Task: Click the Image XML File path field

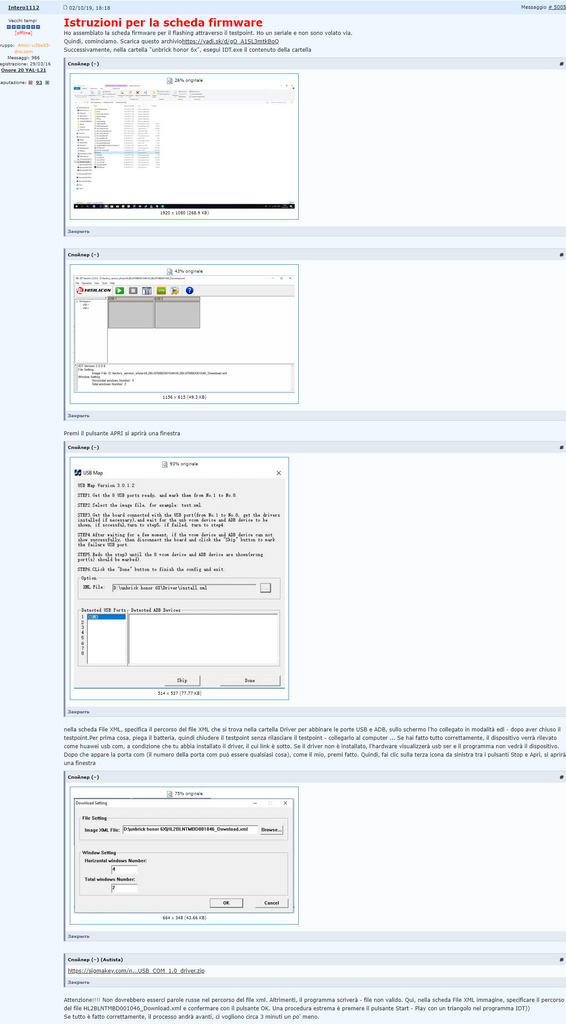Action: 189,829
